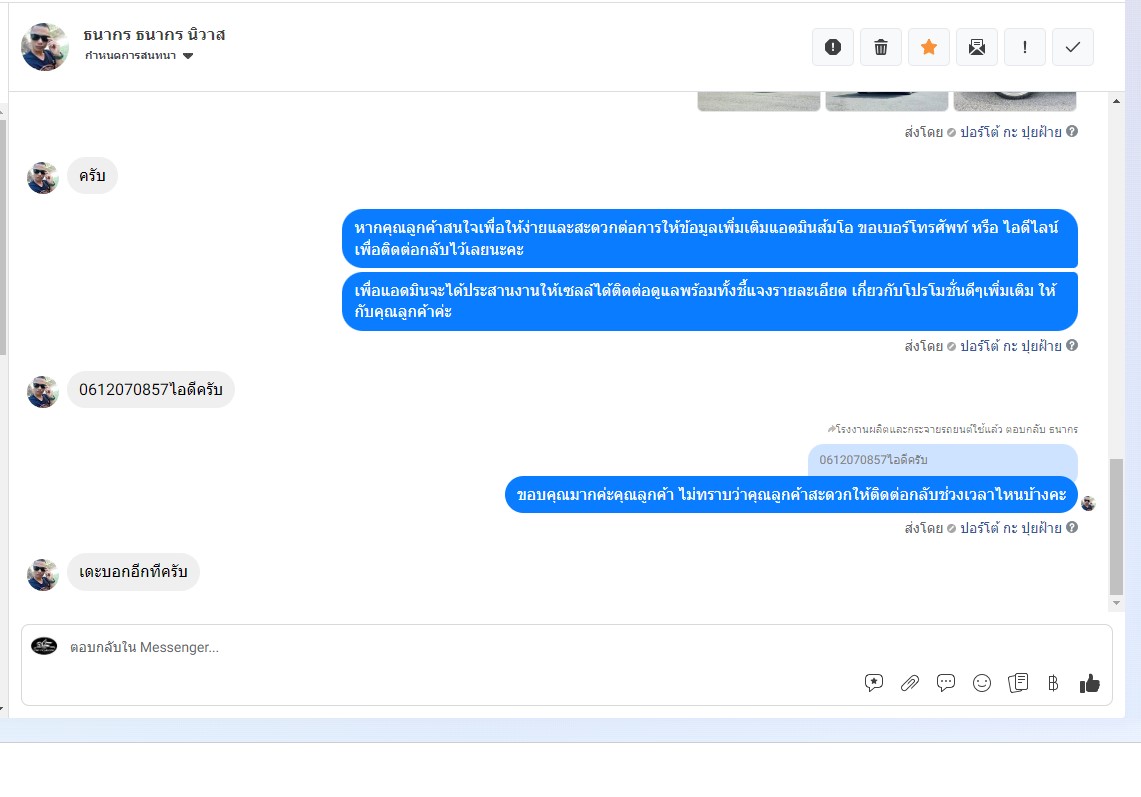This screenshot has width=1141, height=797.
Task: Mark conversation as unread with envelope icon
Action: pos(977,47)
